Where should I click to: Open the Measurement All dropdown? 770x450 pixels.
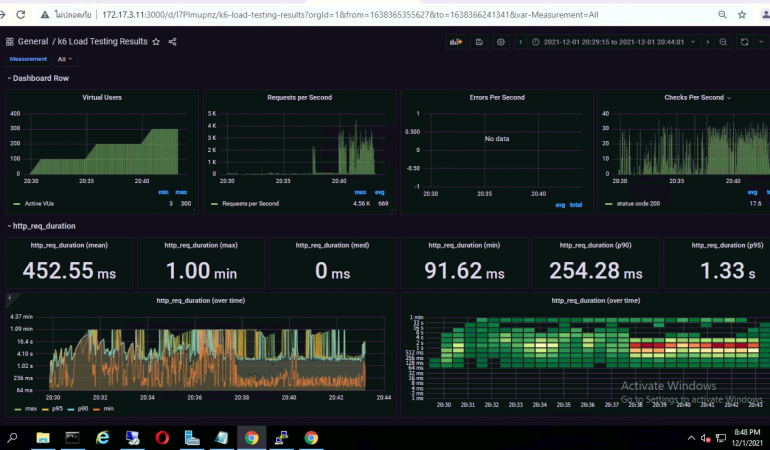click(x=64, y=59)
